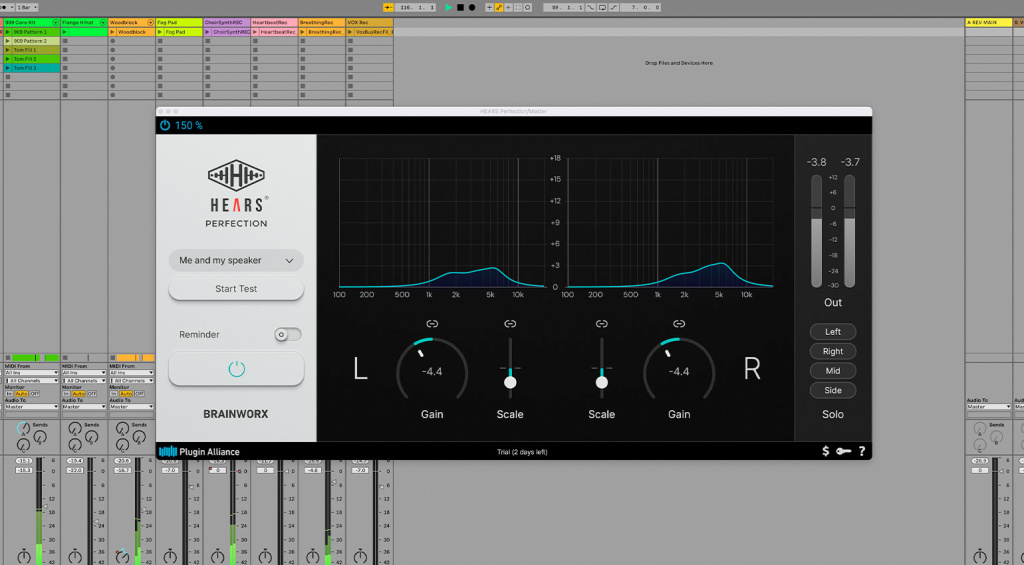This screenshot has width=1024, height=565.
Task: Click the Arrangement Record button
Action: pyautogui.click(x=472, y=7)
